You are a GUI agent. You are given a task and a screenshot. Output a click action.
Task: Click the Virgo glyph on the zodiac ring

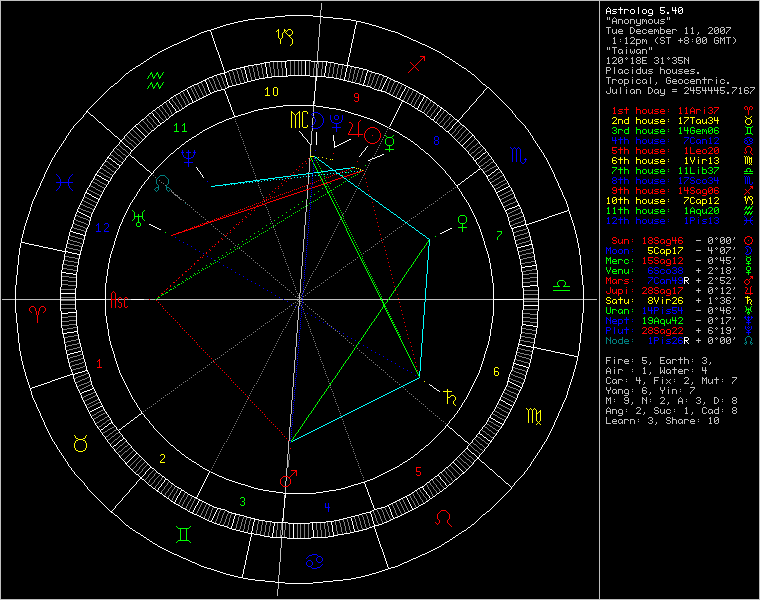click(x=534, y=416)
